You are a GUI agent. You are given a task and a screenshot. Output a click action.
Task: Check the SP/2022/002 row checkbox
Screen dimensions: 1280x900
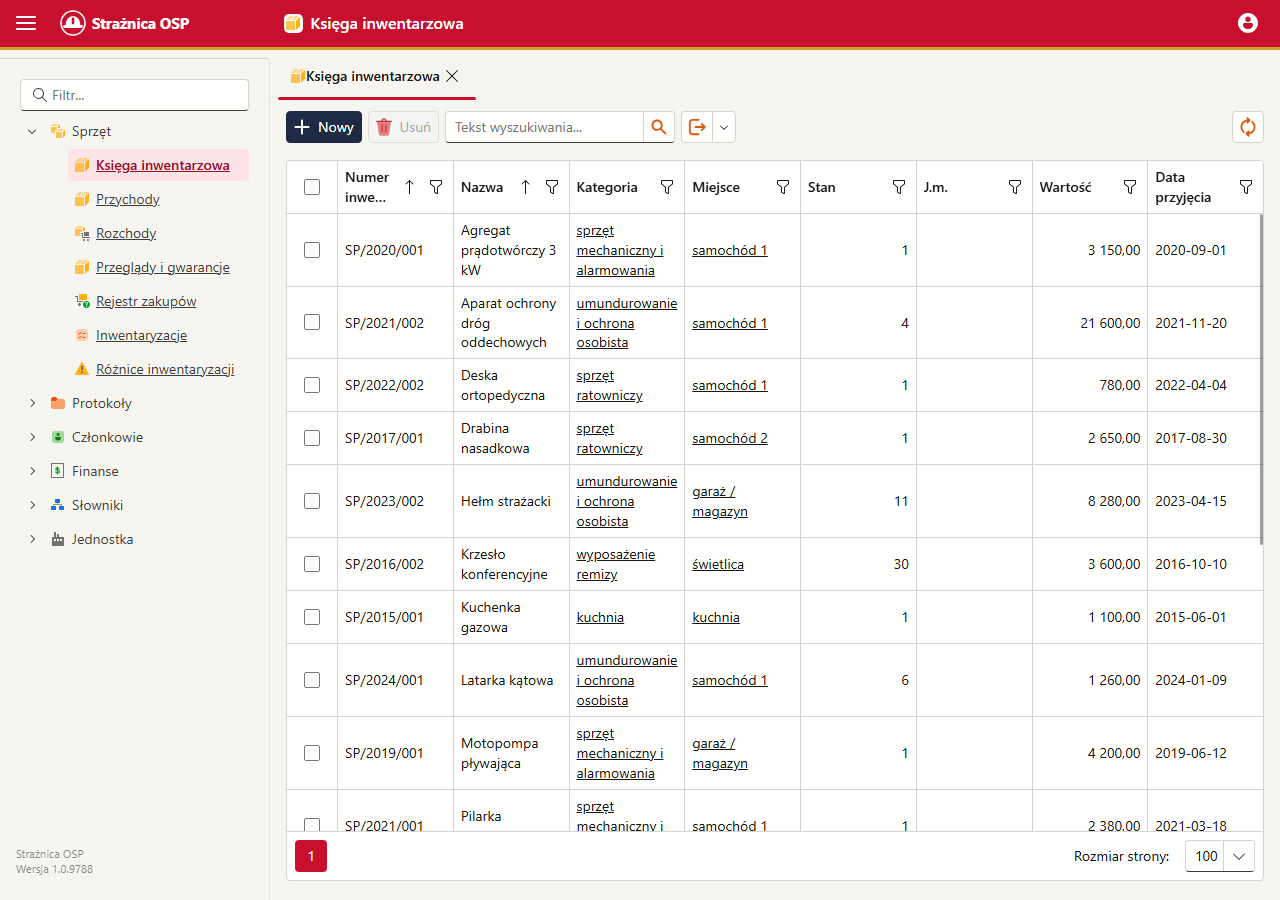point(312,385)
